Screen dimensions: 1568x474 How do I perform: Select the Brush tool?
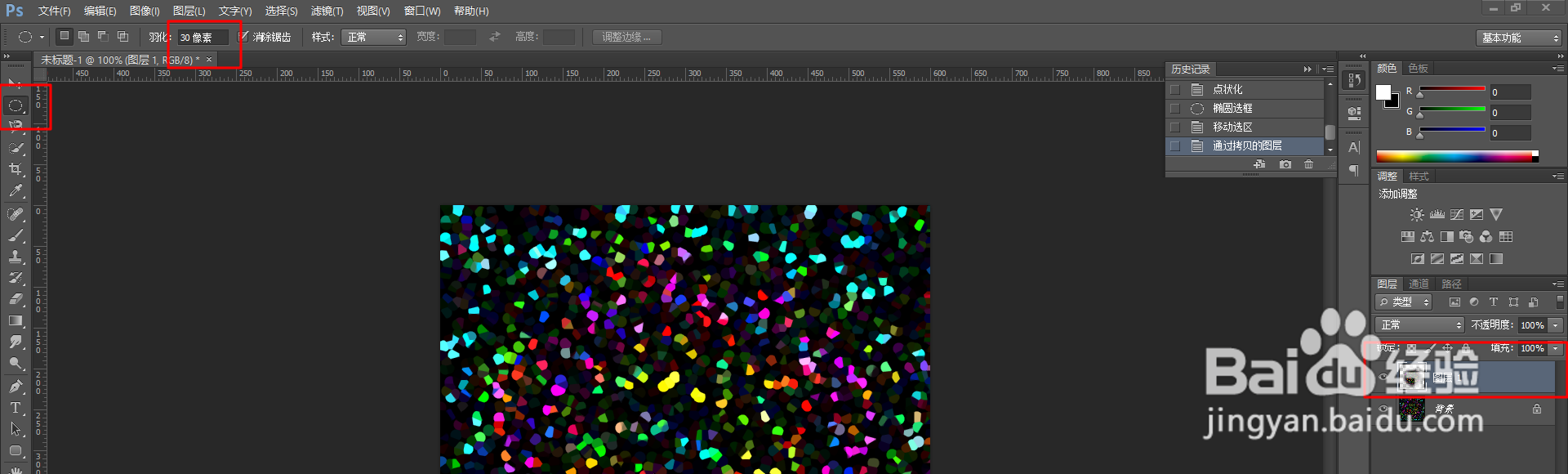coord(16,235)
